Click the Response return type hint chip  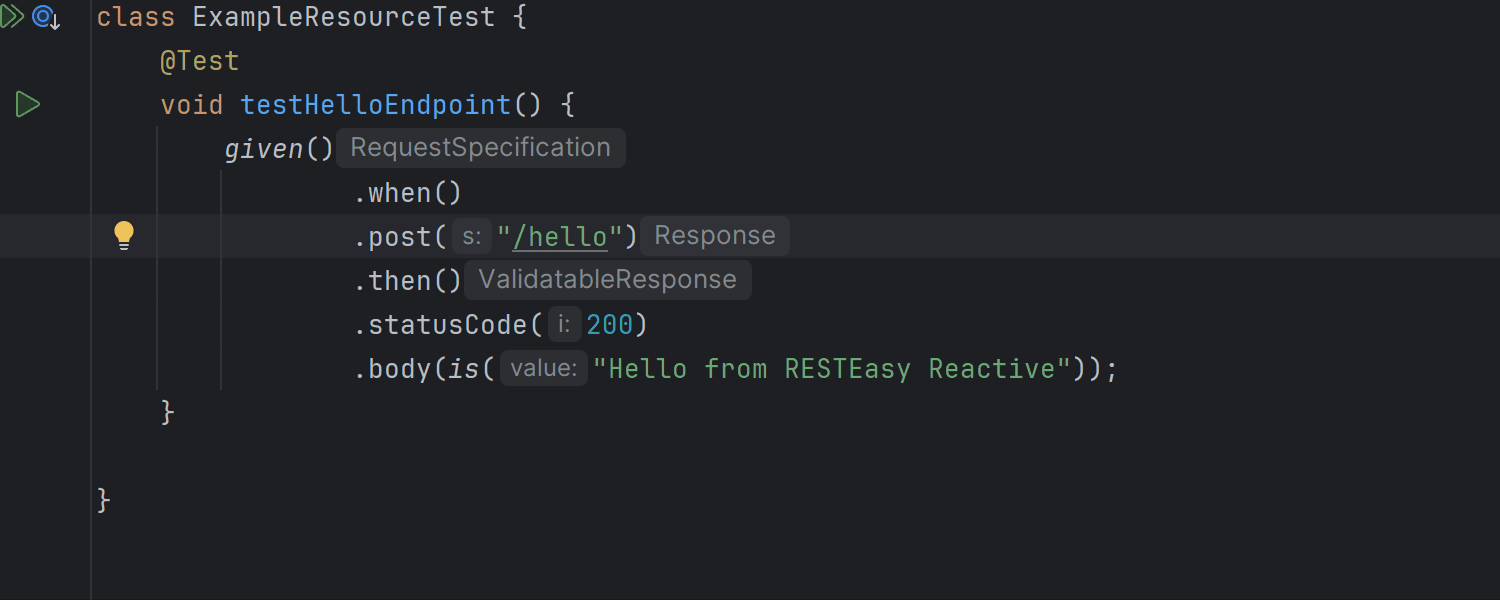pos(714,235)
